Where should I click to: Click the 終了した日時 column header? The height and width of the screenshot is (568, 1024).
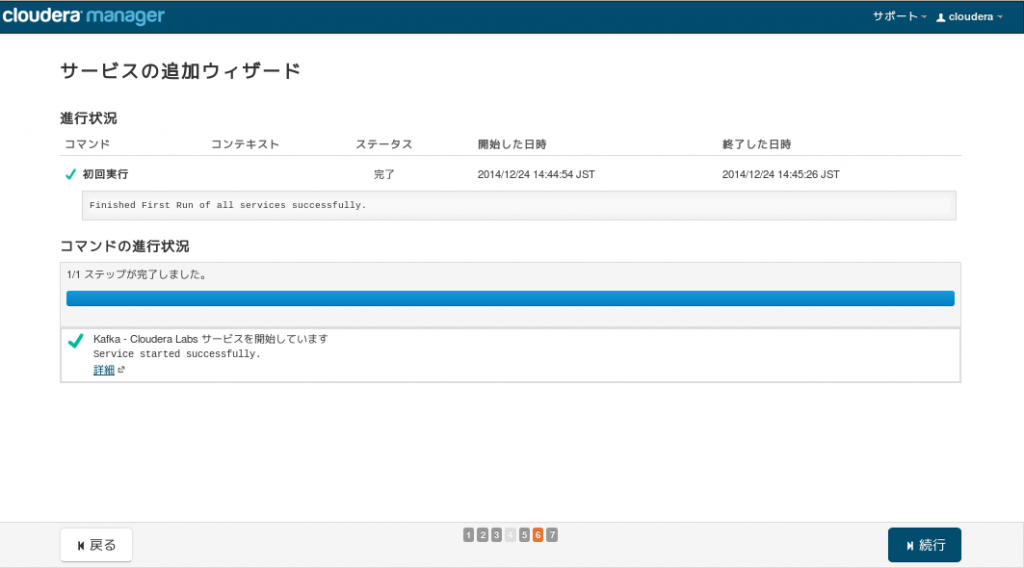[x=757, y=144]
